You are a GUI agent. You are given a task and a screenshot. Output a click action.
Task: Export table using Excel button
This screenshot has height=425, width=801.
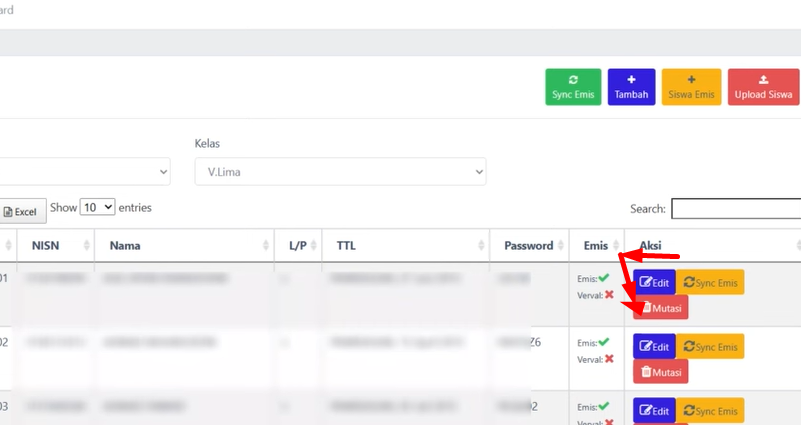(20, 212)
